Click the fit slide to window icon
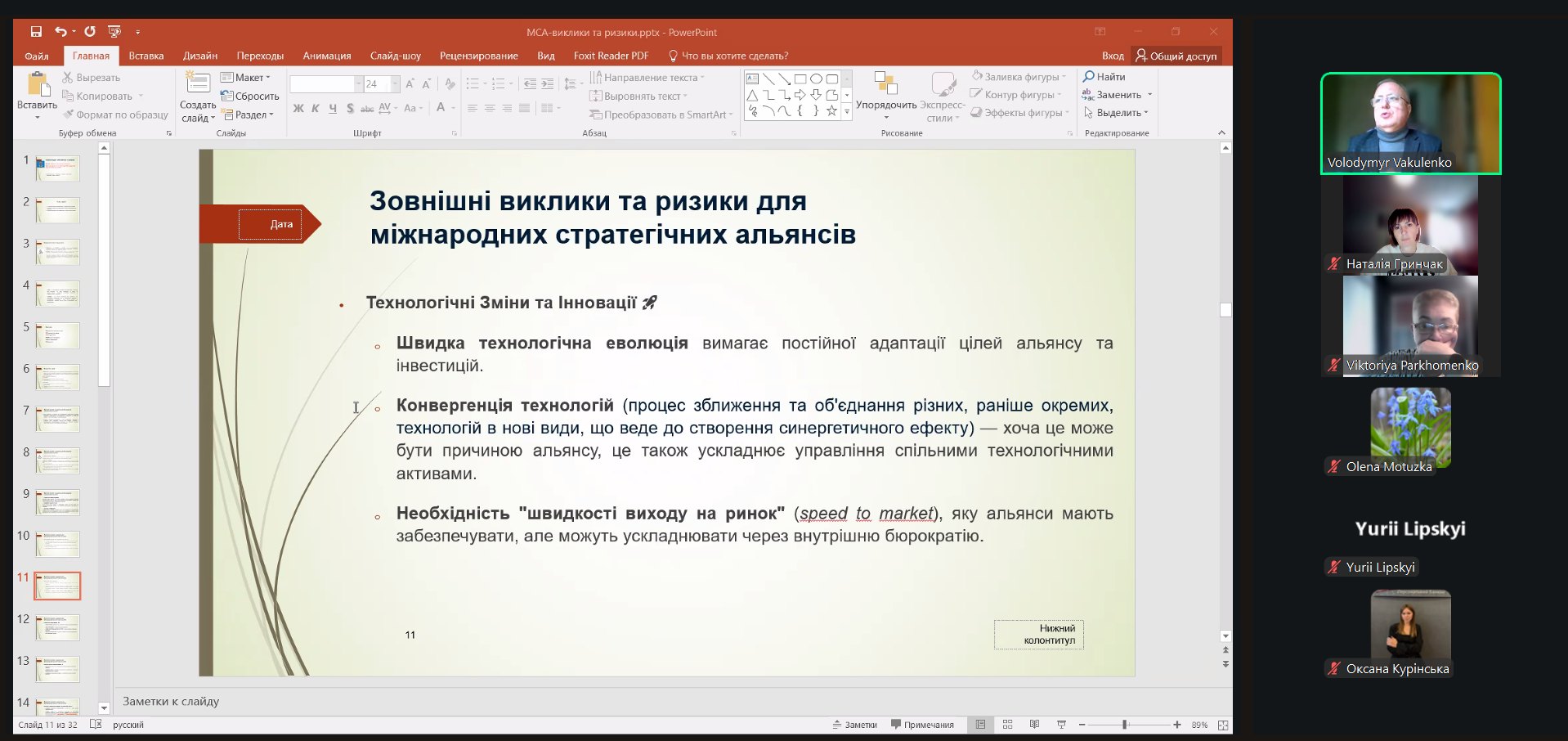 [1222, 725]
